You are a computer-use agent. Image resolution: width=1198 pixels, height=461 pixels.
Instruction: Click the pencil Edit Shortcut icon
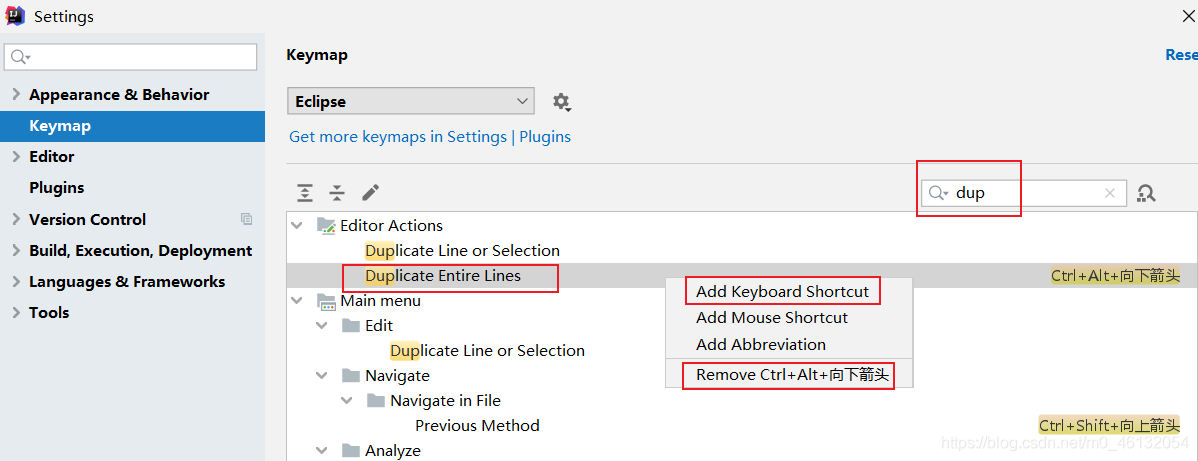pos(371,193)
